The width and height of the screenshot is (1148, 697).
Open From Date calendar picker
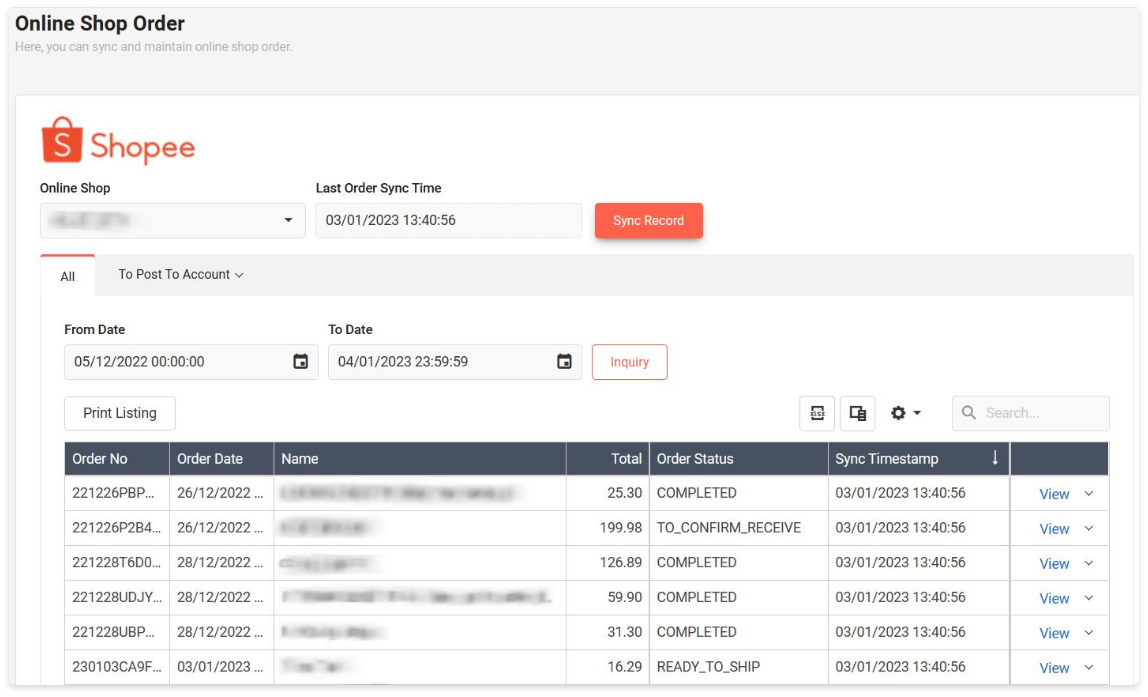click(300, 362)
